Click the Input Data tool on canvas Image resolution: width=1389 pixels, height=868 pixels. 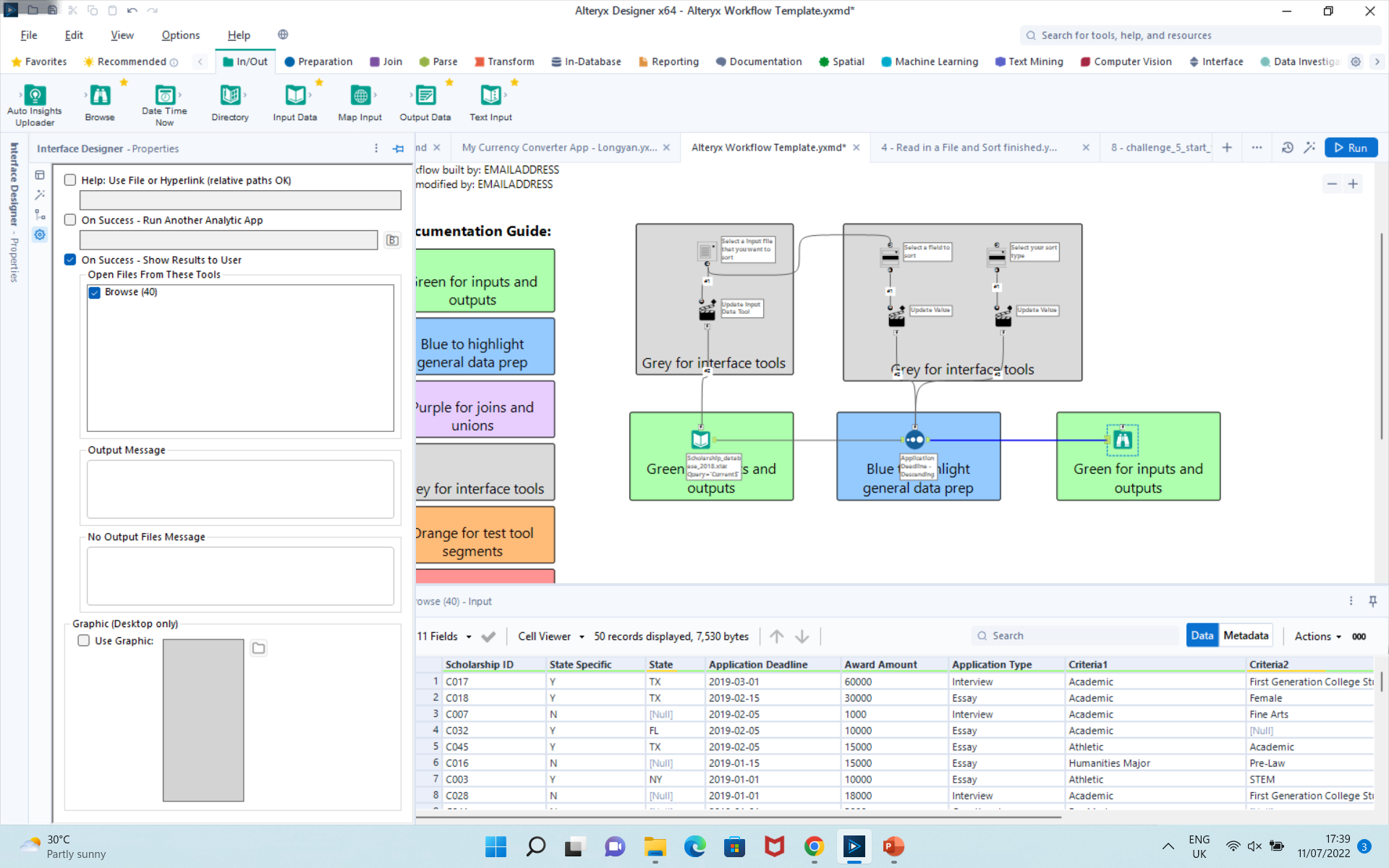(x=700, y=439)
